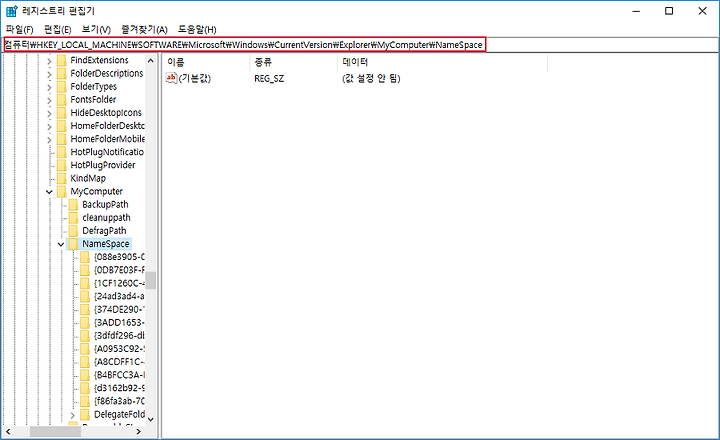Click the {088e3905 key folder icon

pyautogui.click(x=85, y=257)
